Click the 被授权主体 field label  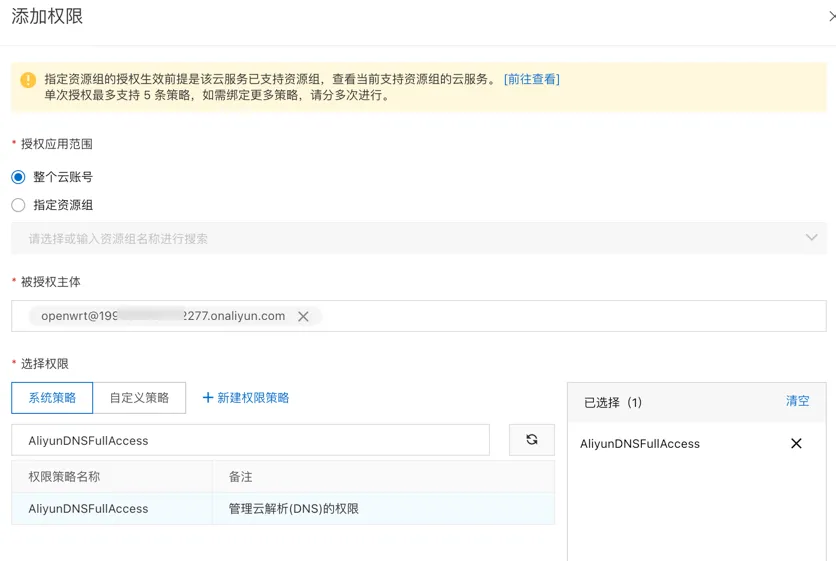pos(51,282)
